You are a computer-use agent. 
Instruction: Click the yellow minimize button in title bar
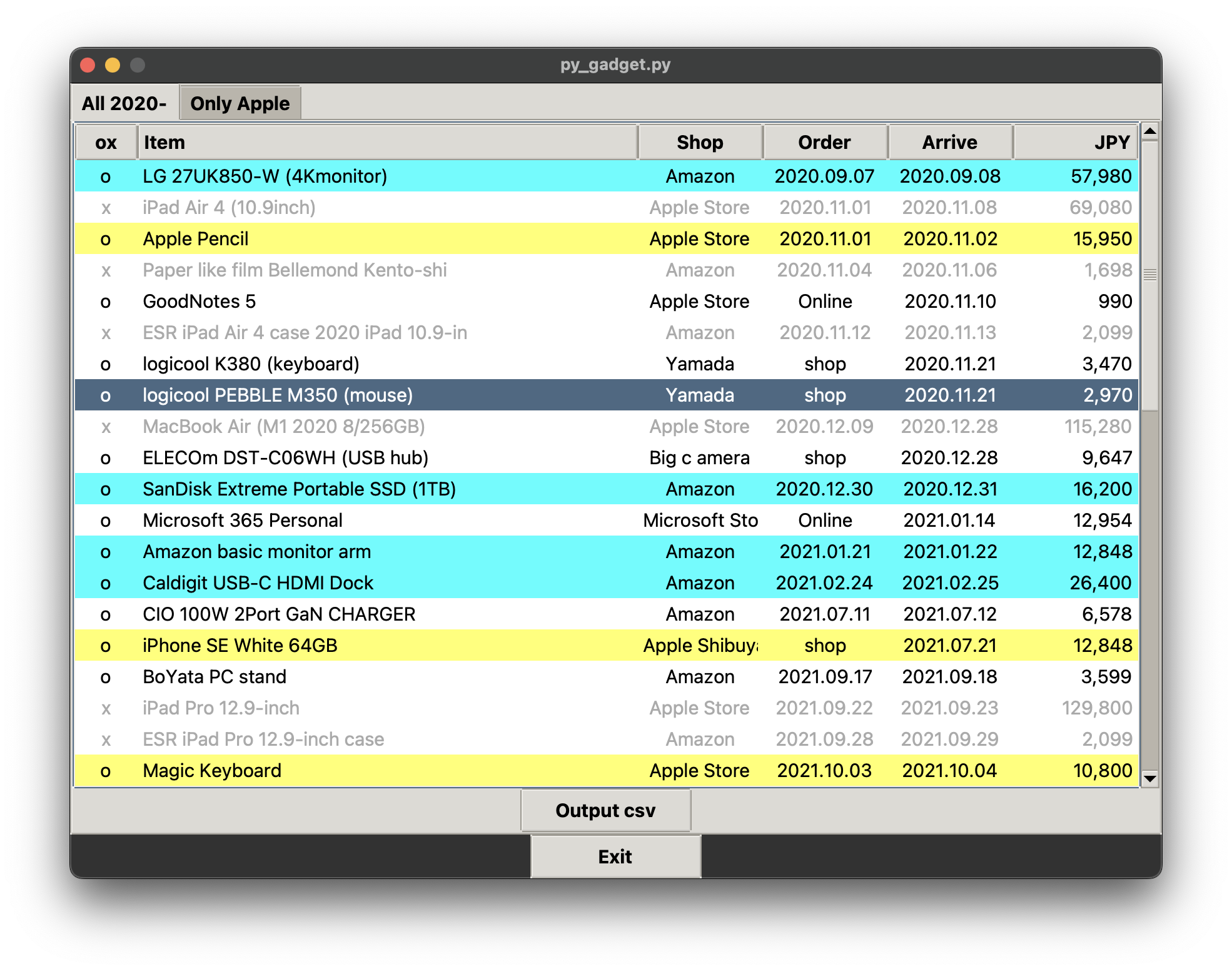tap(112, 64)
